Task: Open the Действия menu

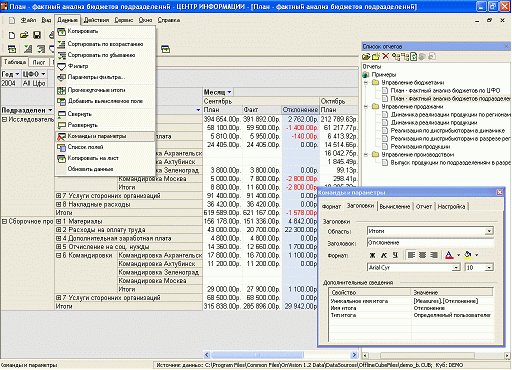Action: [x=96, y=20]
